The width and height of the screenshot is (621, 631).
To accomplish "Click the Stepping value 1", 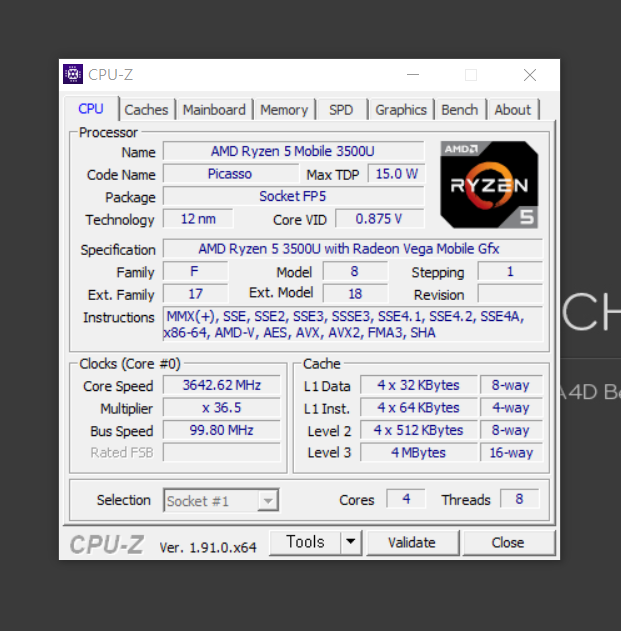I will (510, 272).
